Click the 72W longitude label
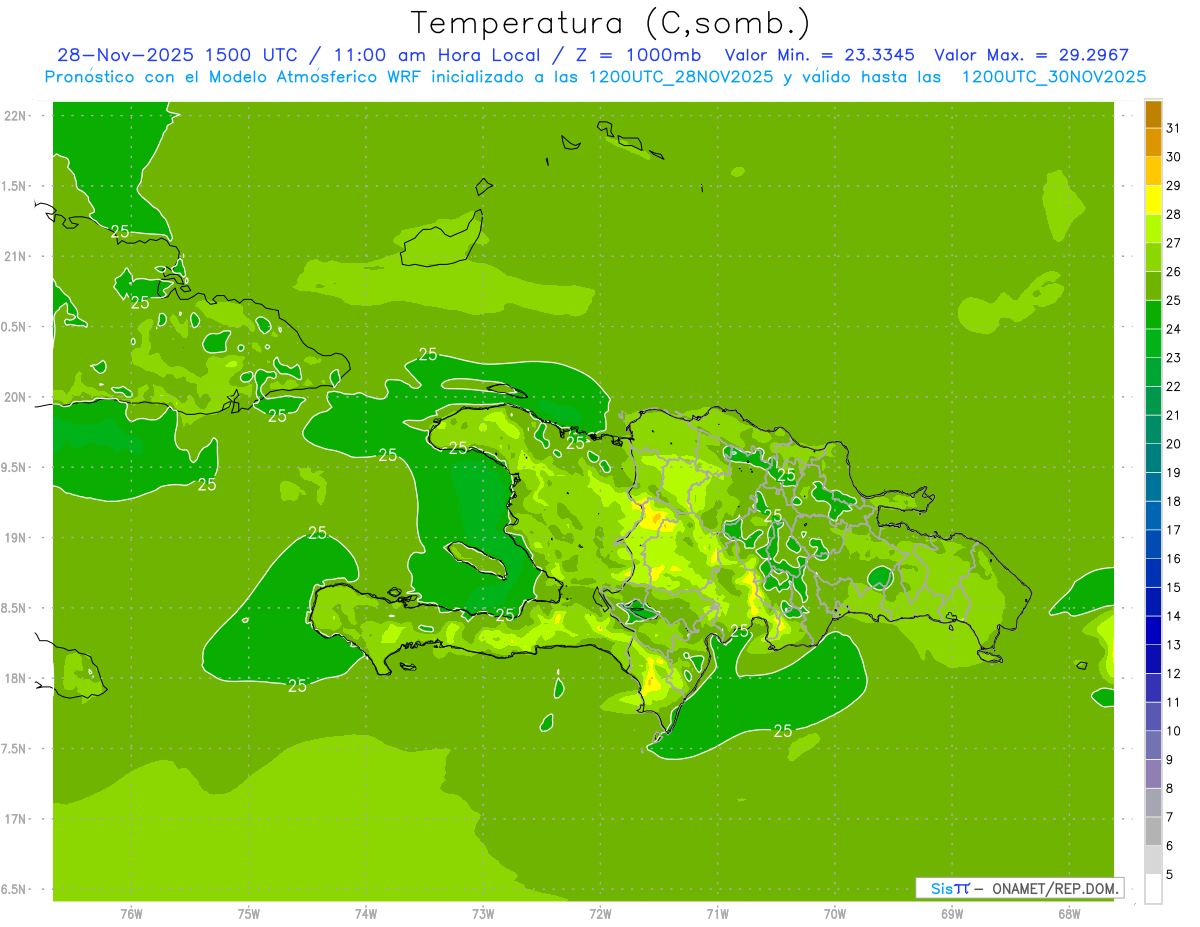This screenshot has height=927, width=1200. (x=600, y=914)
